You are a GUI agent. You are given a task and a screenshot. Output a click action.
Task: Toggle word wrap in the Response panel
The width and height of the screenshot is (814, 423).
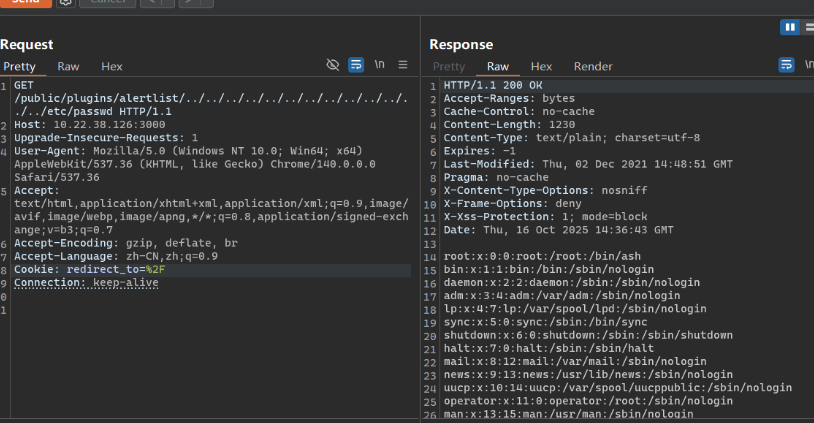click(x=787, y=65)
